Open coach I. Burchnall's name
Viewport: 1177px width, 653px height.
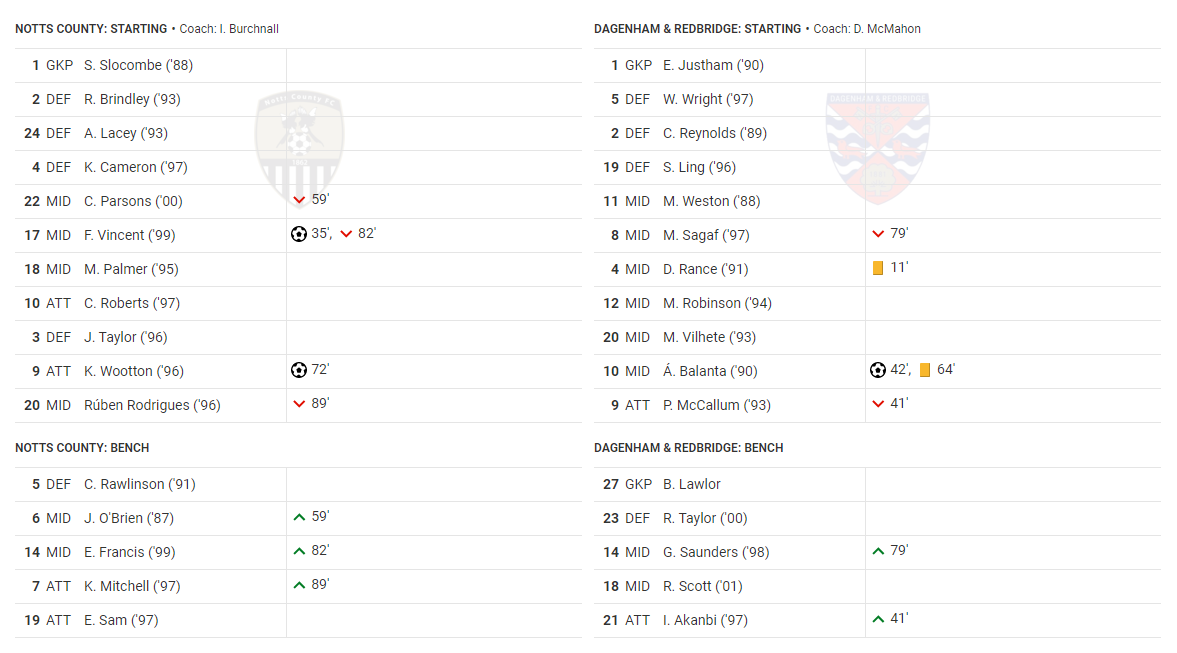(x=248, y=29)
